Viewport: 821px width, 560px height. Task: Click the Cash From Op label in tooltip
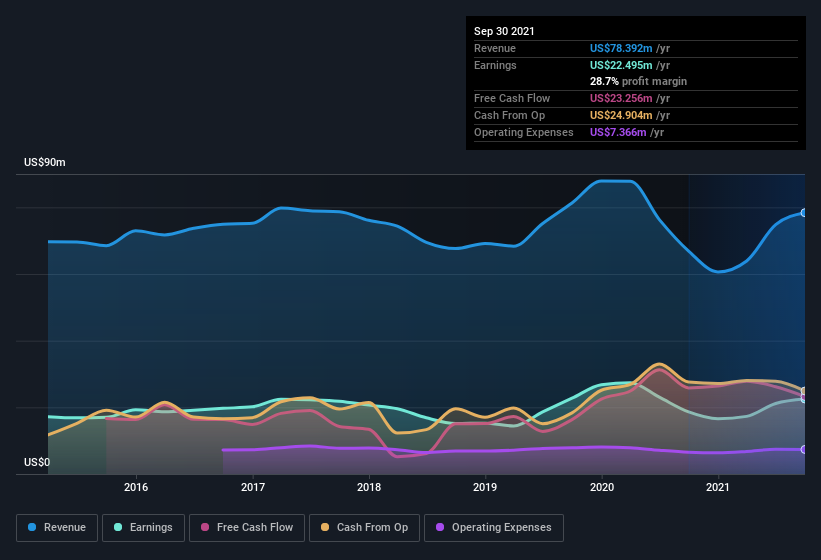[509, 115]
